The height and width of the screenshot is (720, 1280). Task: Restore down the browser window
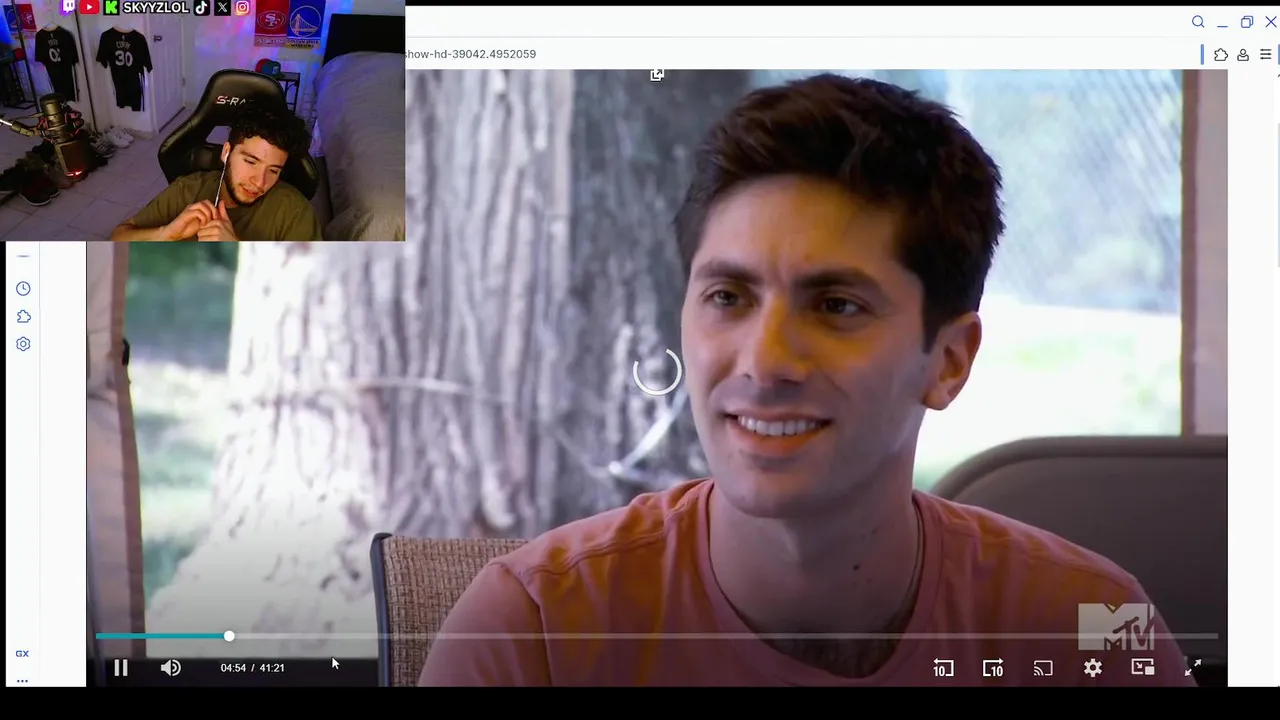1247,22
